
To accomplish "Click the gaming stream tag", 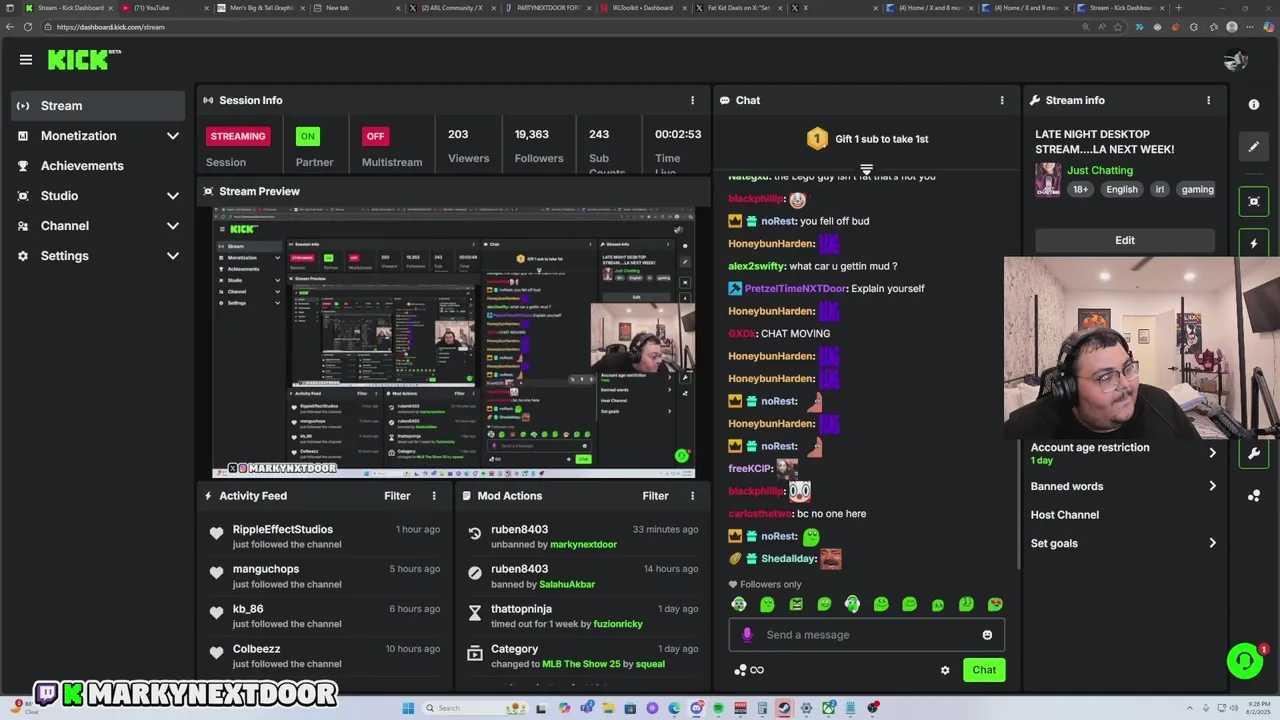I will point(1197,189).
